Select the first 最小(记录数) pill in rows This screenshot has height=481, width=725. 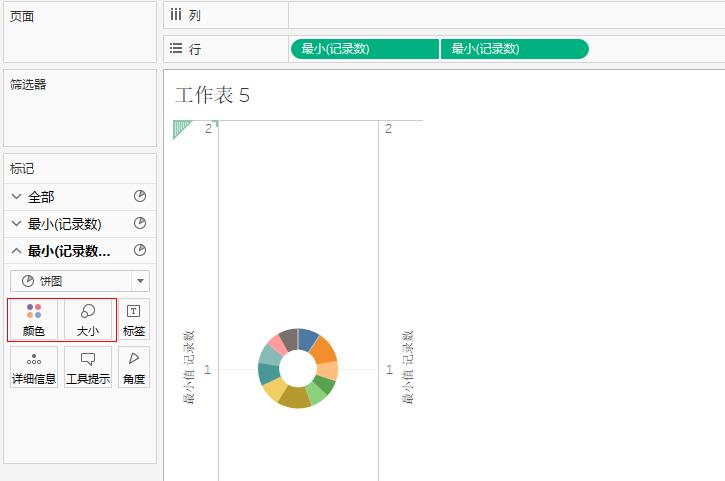coord(364,49)
